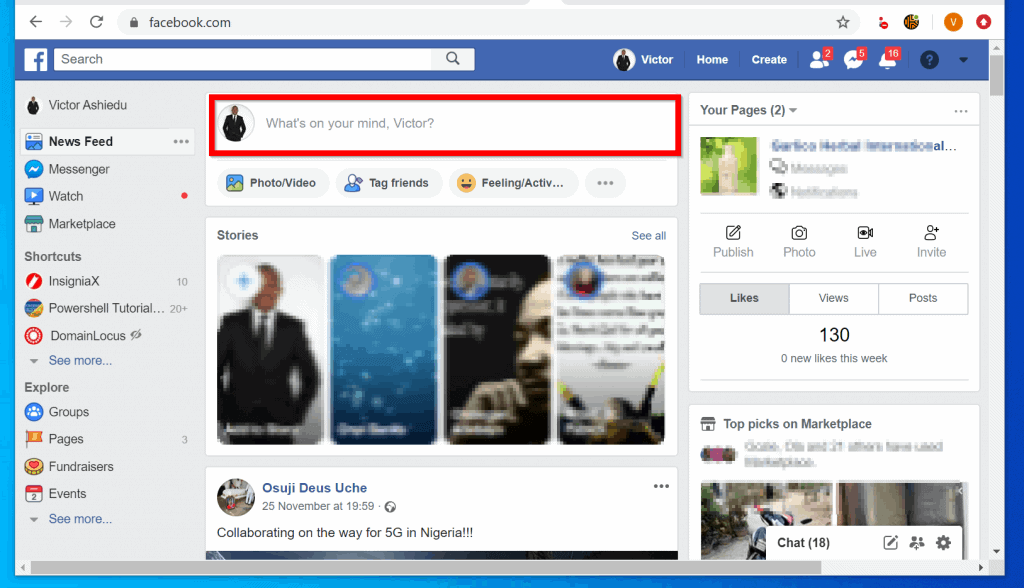The width and height of the screenshot is (1024, 588).
Task: Click Create in top bar
Action: [769, 59]
